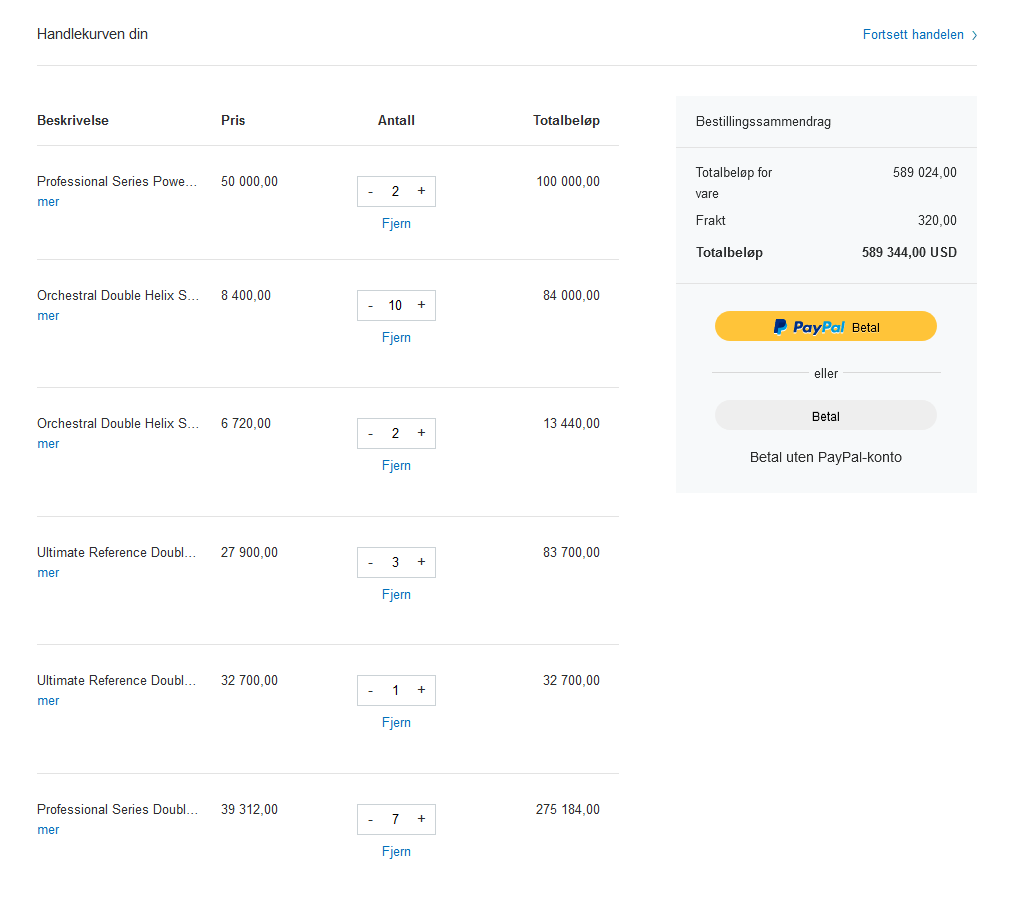The image size is (1009, 898).
Task: Decrease quantity of 27 900,00 Ultimate Reference
Action: click(371, 562)
